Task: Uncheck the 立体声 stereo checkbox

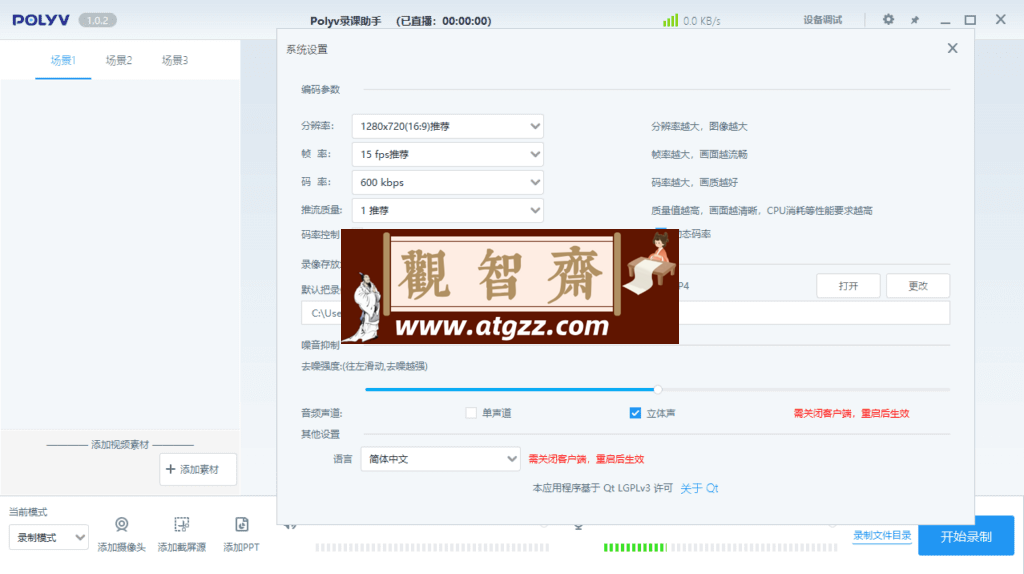Action: (635, 413)
